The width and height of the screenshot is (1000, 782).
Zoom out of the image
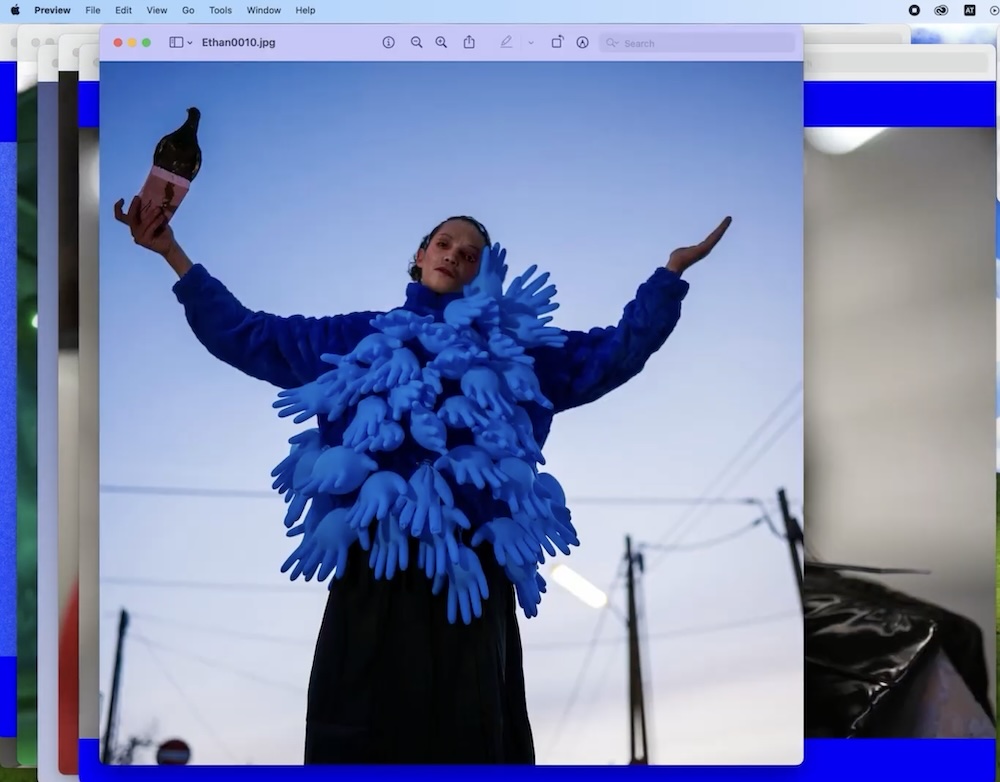tap(416, 43)
